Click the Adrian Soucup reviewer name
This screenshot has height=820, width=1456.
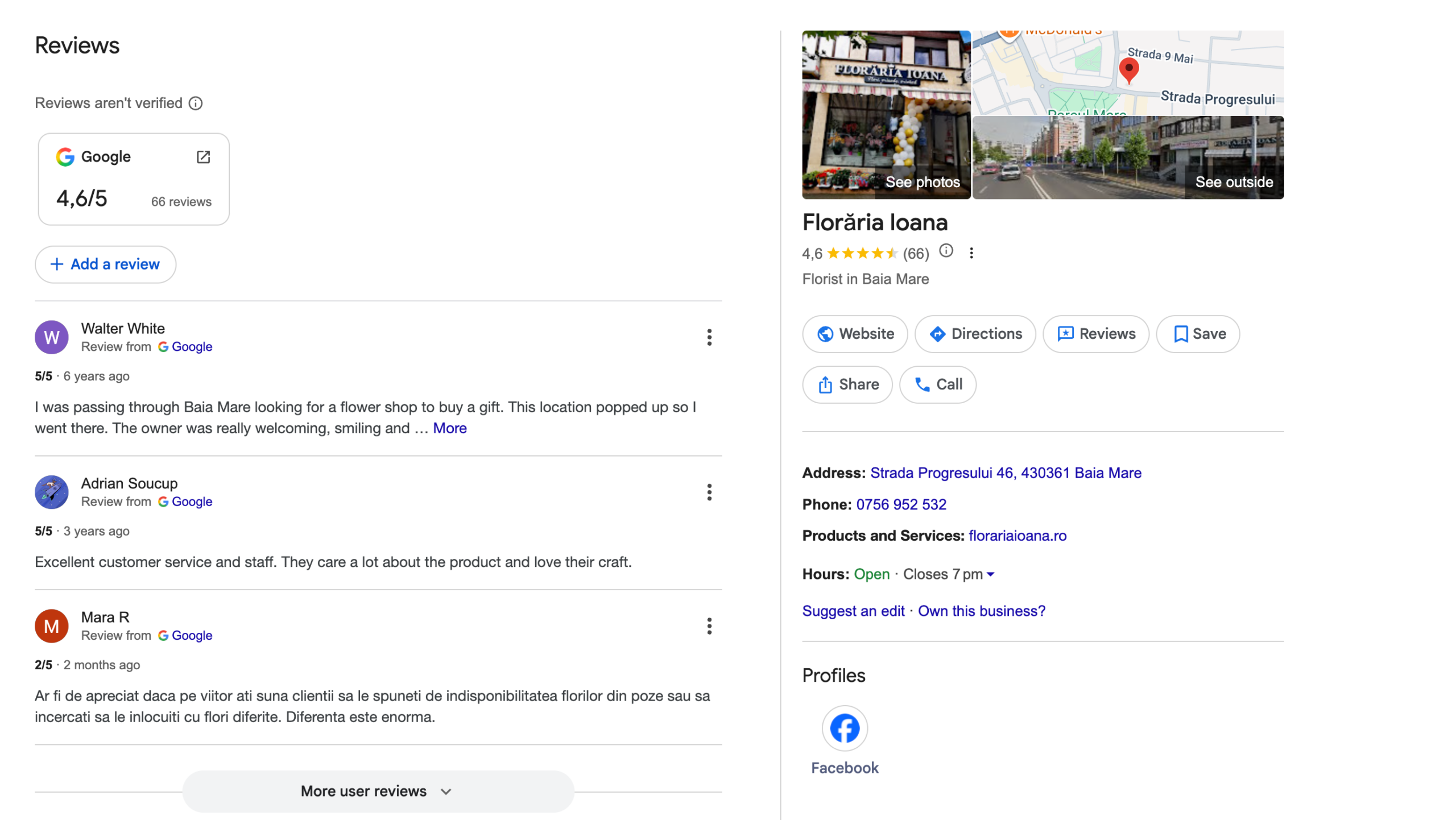tap(129, 483)
